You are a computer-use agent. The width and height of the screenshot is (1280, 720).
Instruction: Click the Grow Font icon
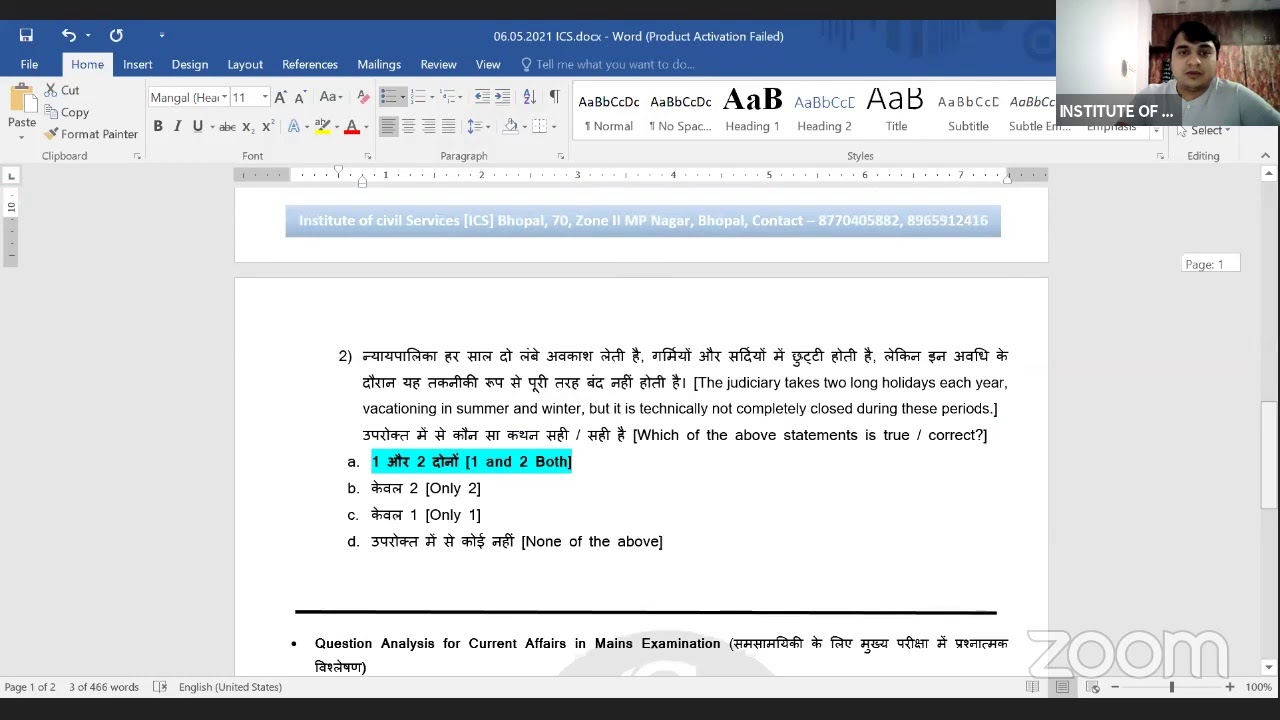281,97
